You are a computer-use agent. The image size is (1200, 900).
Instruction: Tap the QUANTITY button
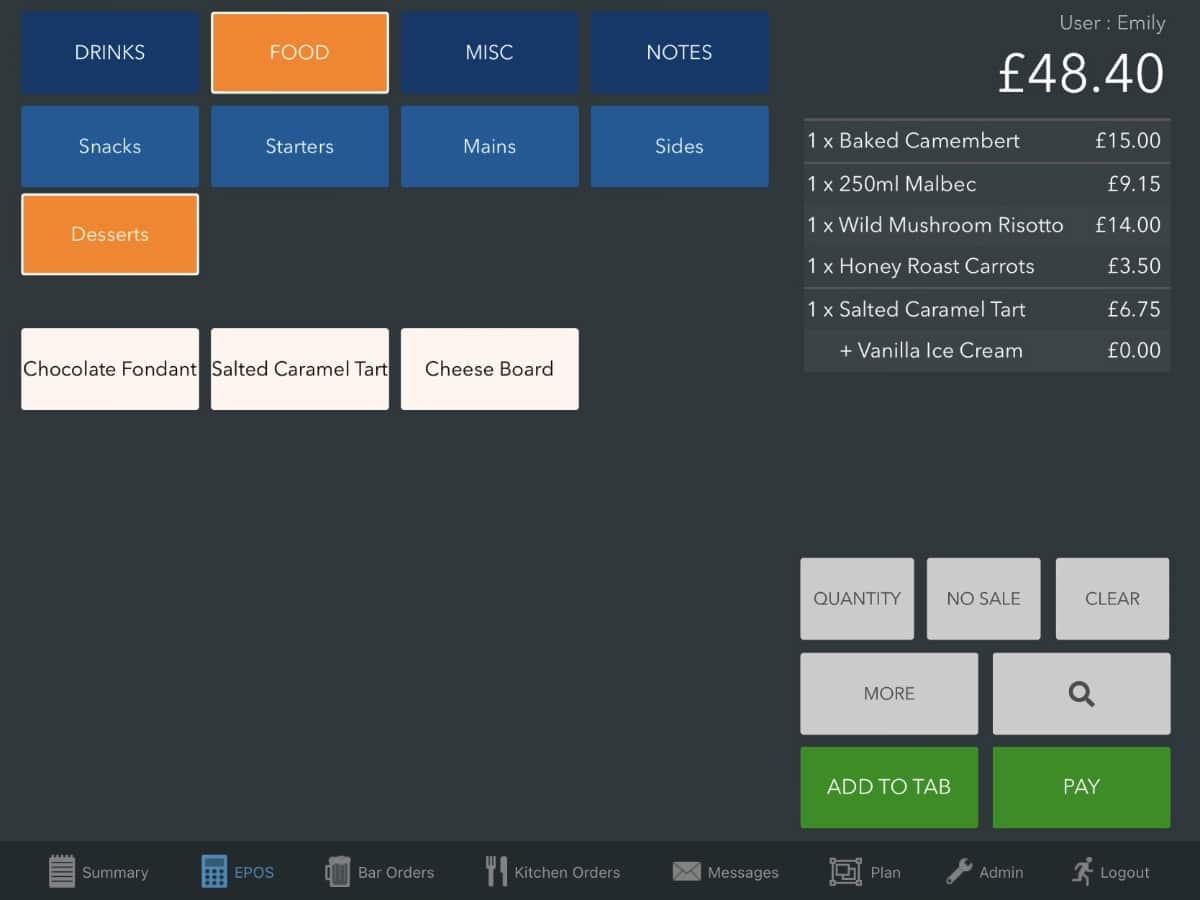click(857, 599)
